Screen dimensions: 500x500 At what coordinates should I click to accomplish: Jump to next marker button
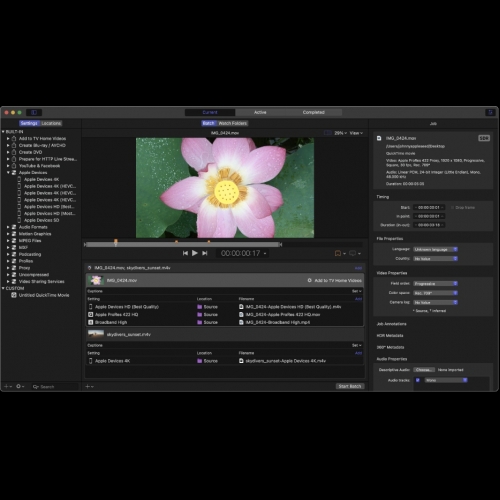205,253
